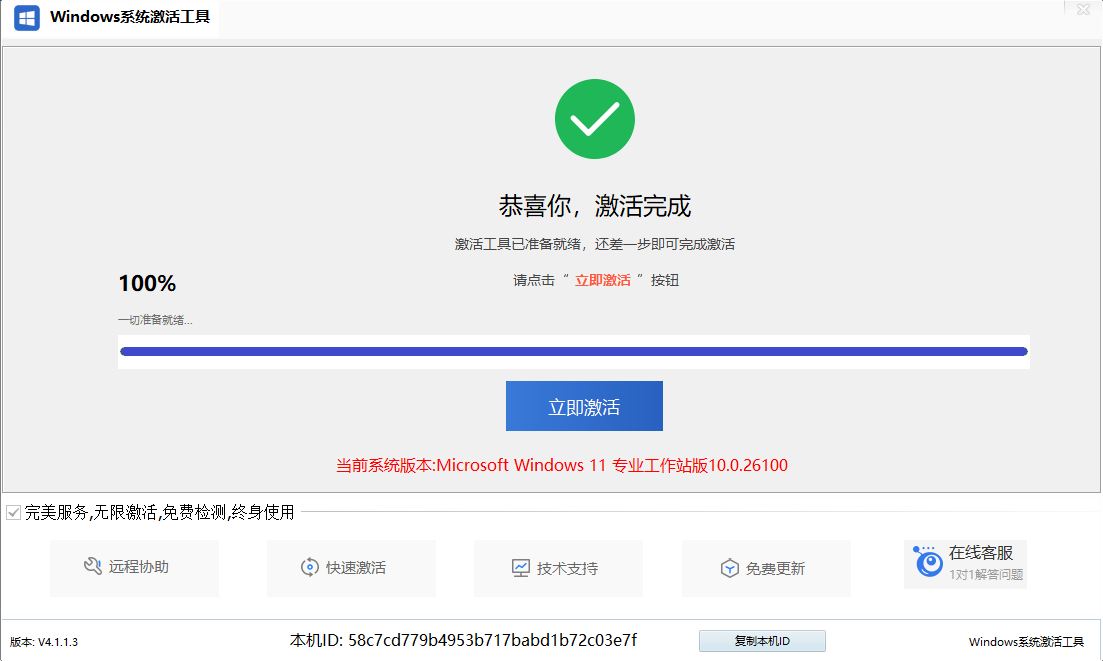Click the circular refresh icon for 快速激活
This screenshot has width=1103, height=661.
pyautogui.click(x=309, y=568)
